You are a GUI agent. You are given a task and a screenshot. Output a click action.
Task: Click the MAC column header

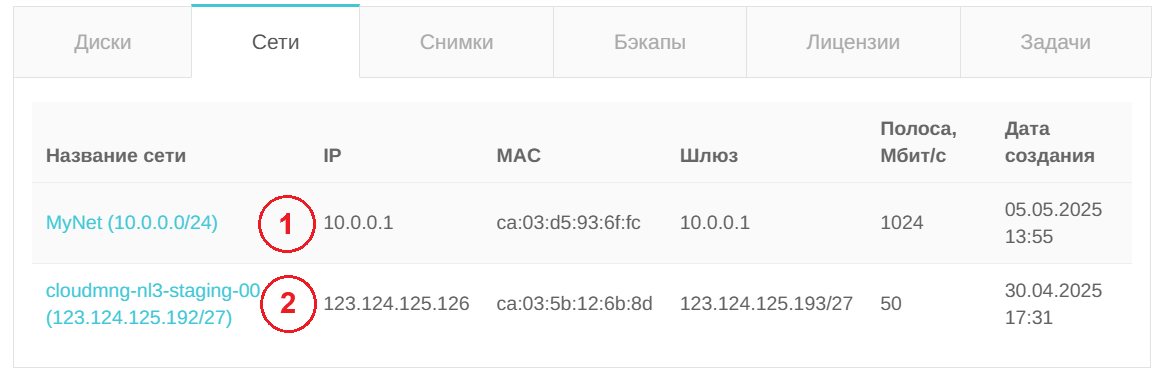point(518,156)
